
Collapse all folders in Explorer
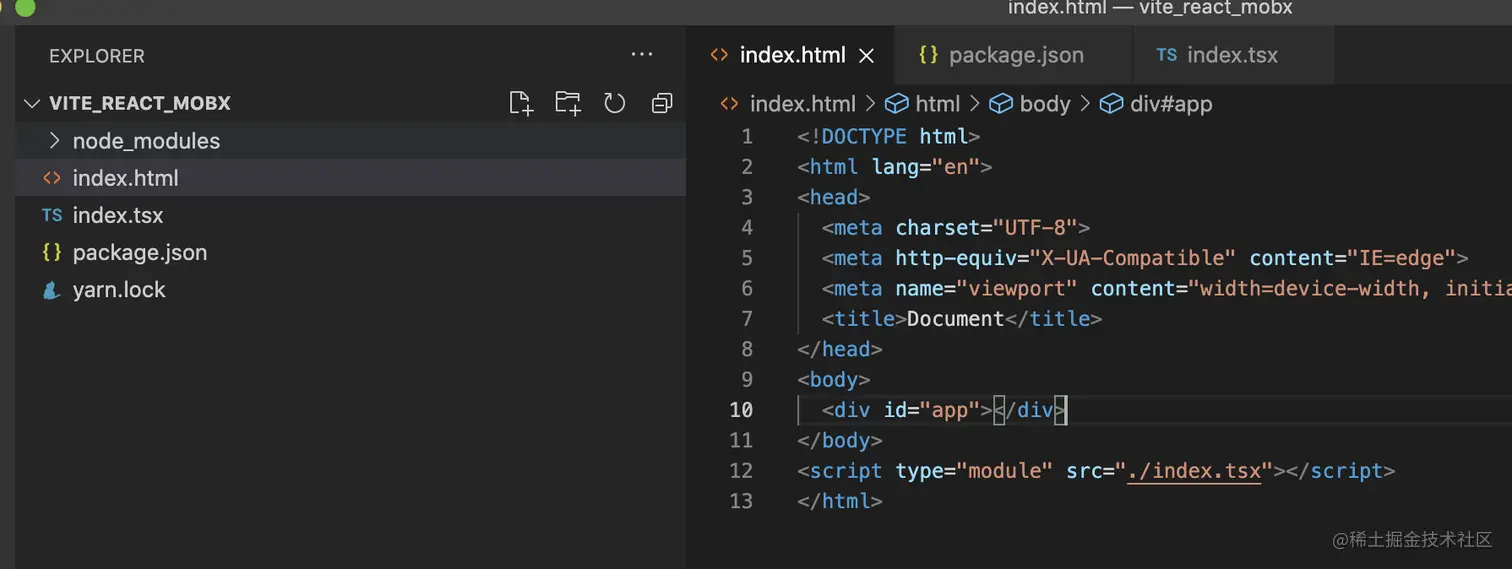tap(662, 103)
